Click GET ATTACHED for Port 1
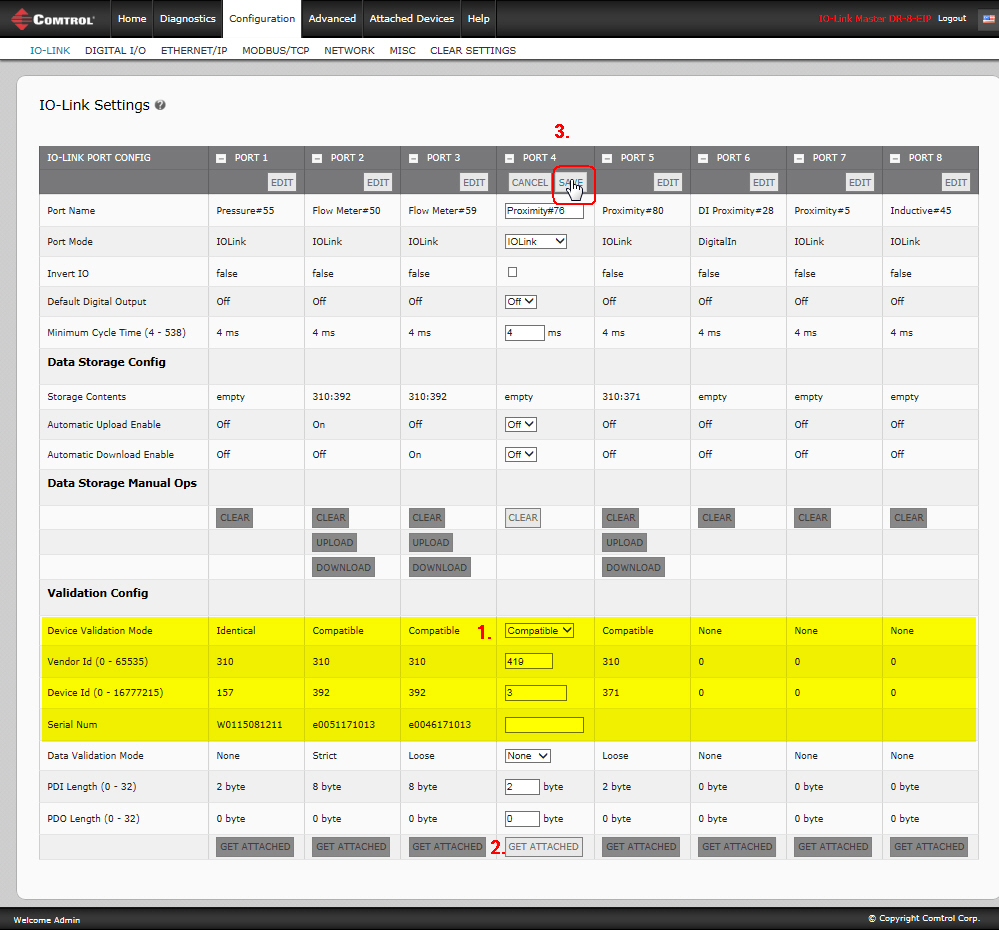The image size is (999, 930). [255, 847]
